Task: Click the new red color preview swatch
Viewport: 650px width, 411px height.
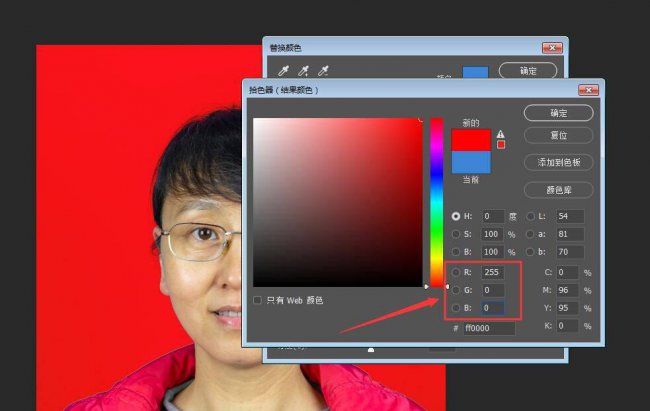Action: (x=471, y=140)
